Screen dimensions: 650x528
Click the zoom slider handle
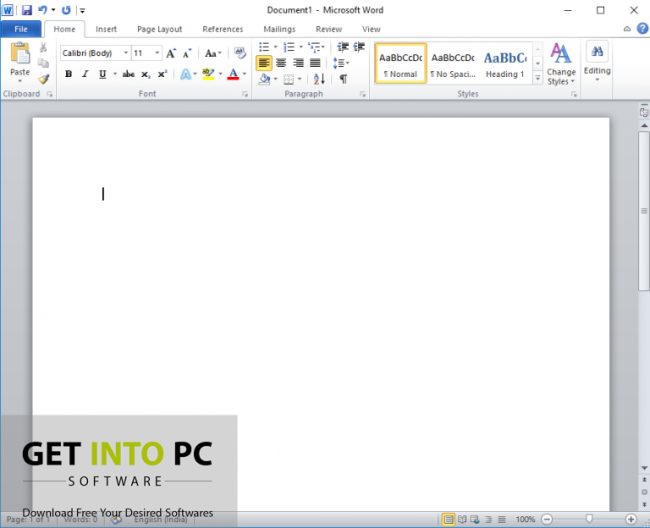tap(589, 519)
